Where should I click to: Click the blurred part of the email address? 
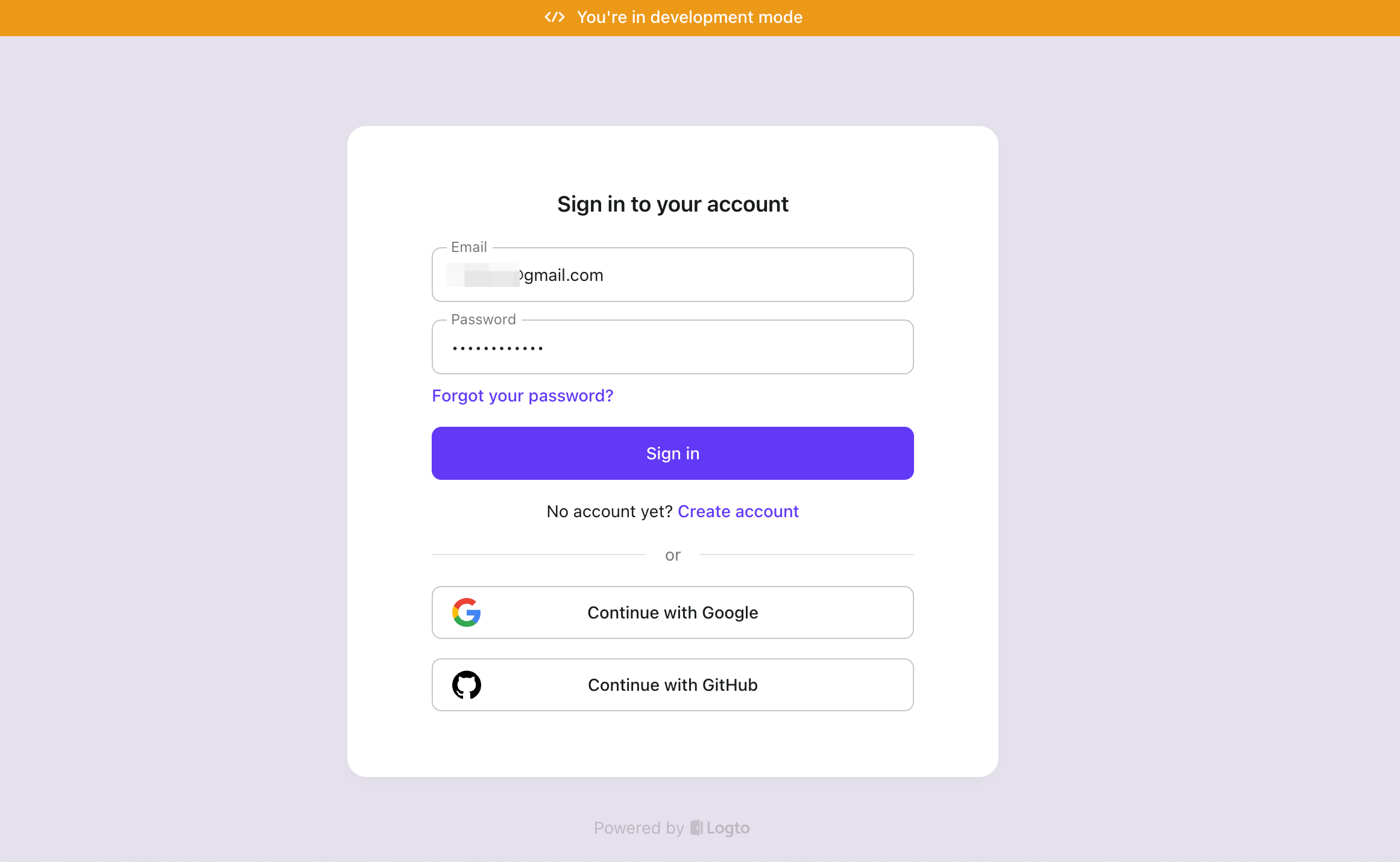coord(483,275)
